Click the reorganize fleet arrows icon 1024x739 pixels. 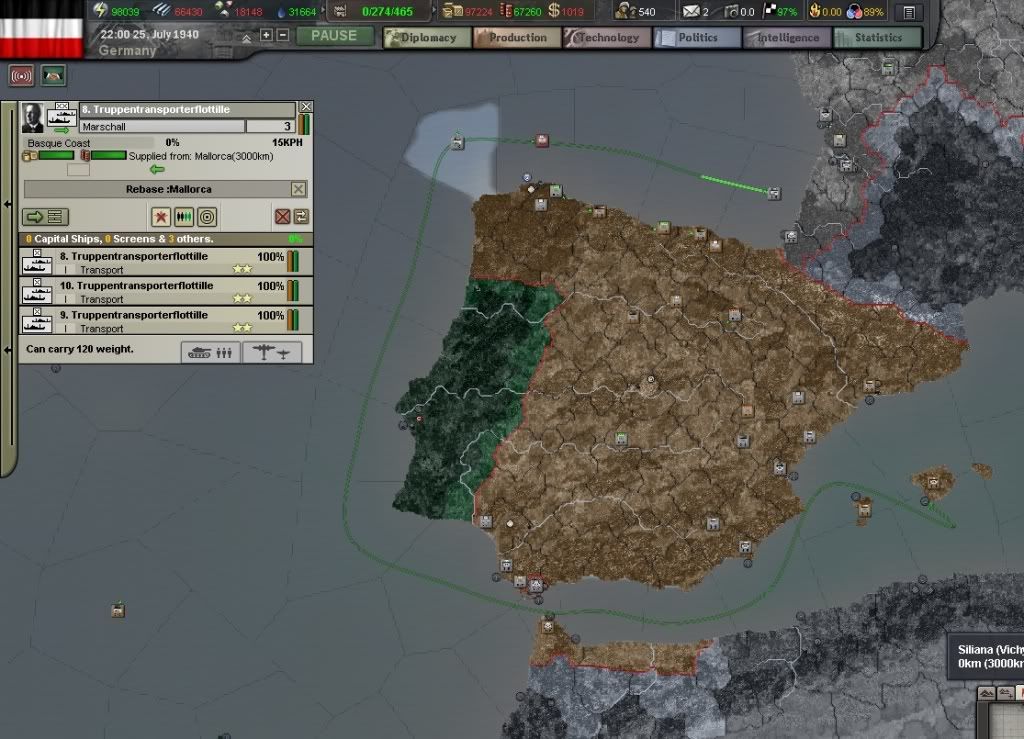click(301, 217)
